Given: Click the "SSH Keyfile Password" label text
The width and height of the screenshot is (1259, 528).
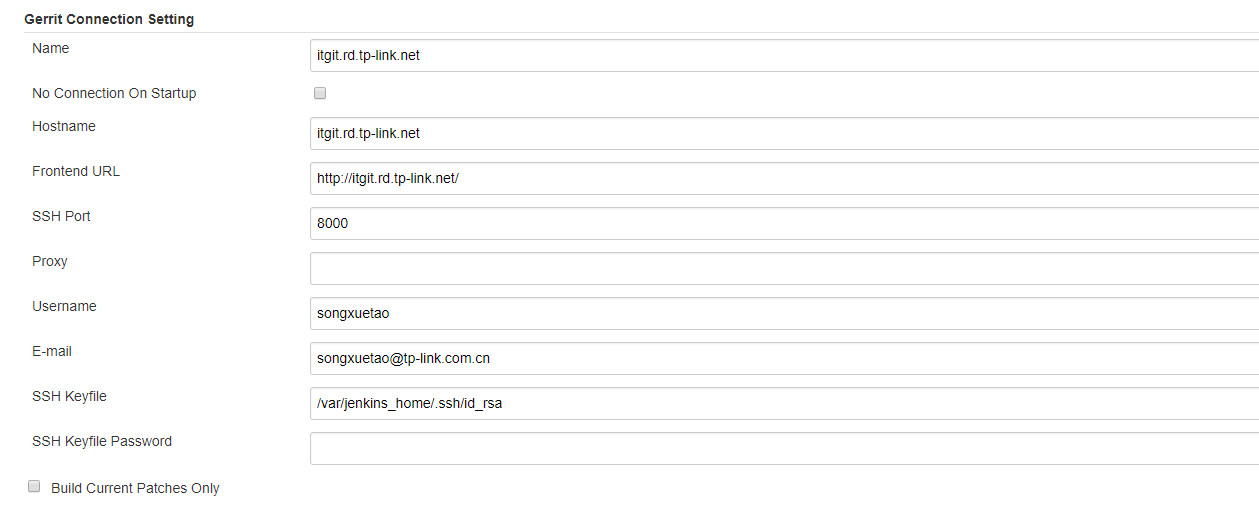Looking at the screenshot, I should (102, 441).
